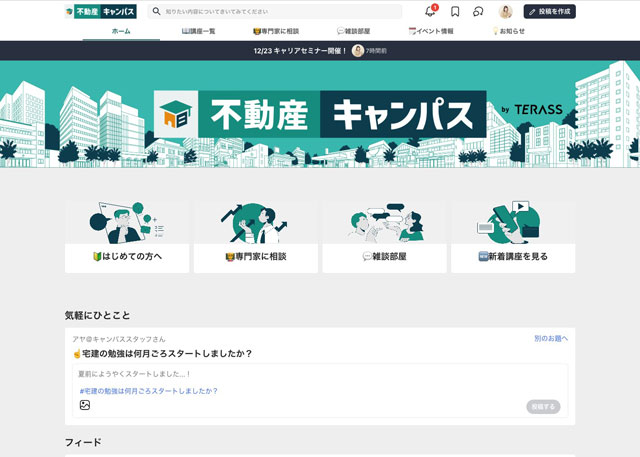Open the chat messages icon

478,11
